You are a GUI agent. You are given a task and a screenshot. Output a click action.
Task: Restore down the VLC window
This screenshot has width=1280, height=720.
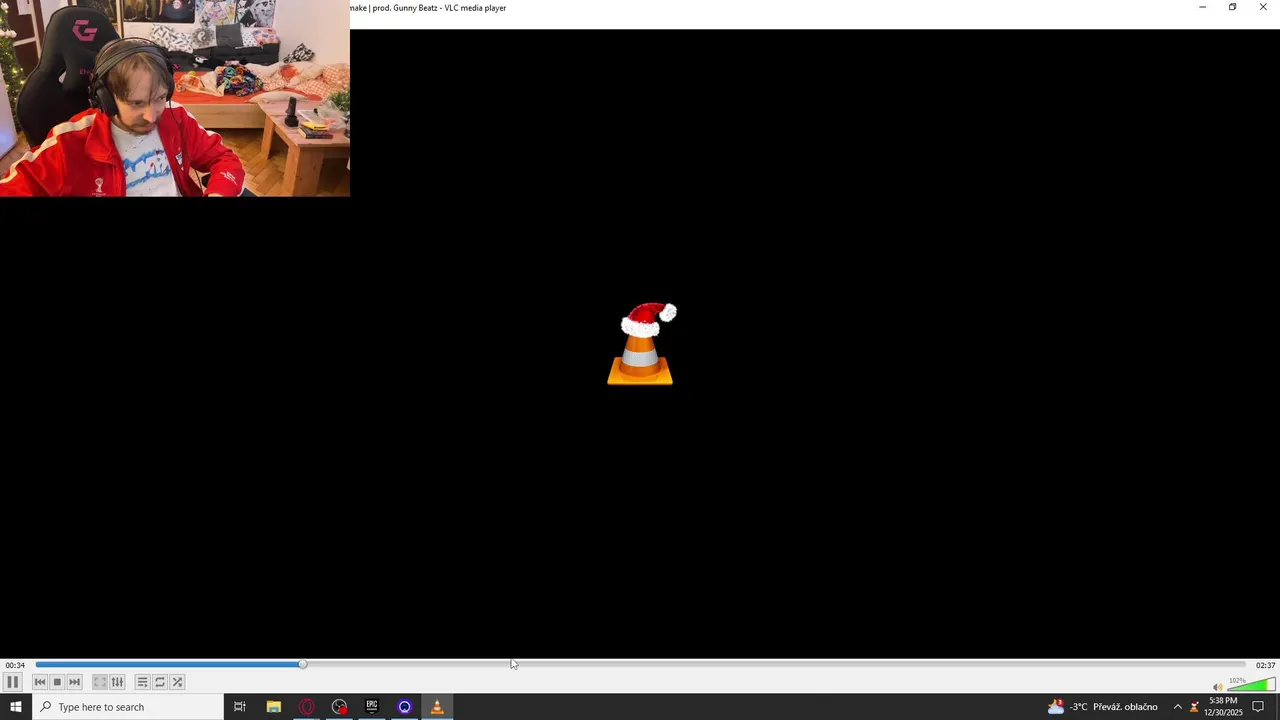point(1233,7)
